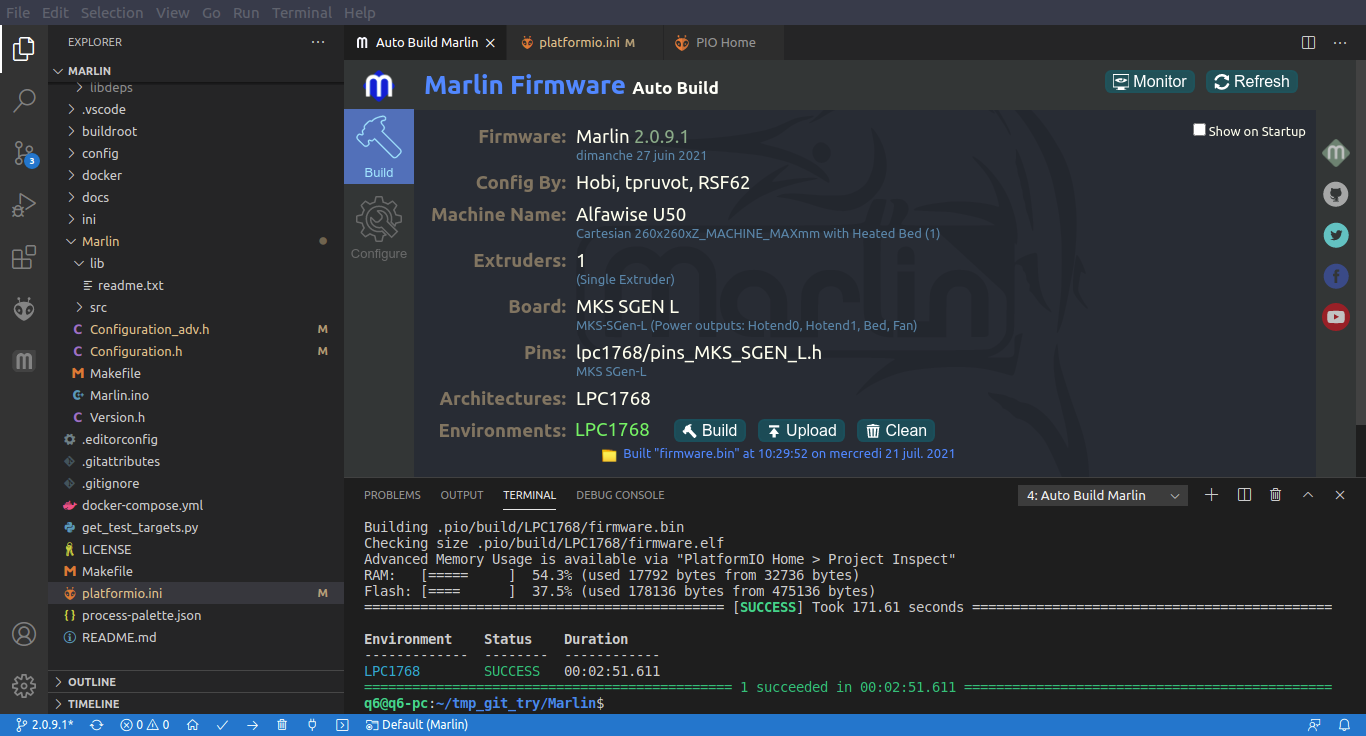Click Synchronize Changes icon in status bar

97,725
